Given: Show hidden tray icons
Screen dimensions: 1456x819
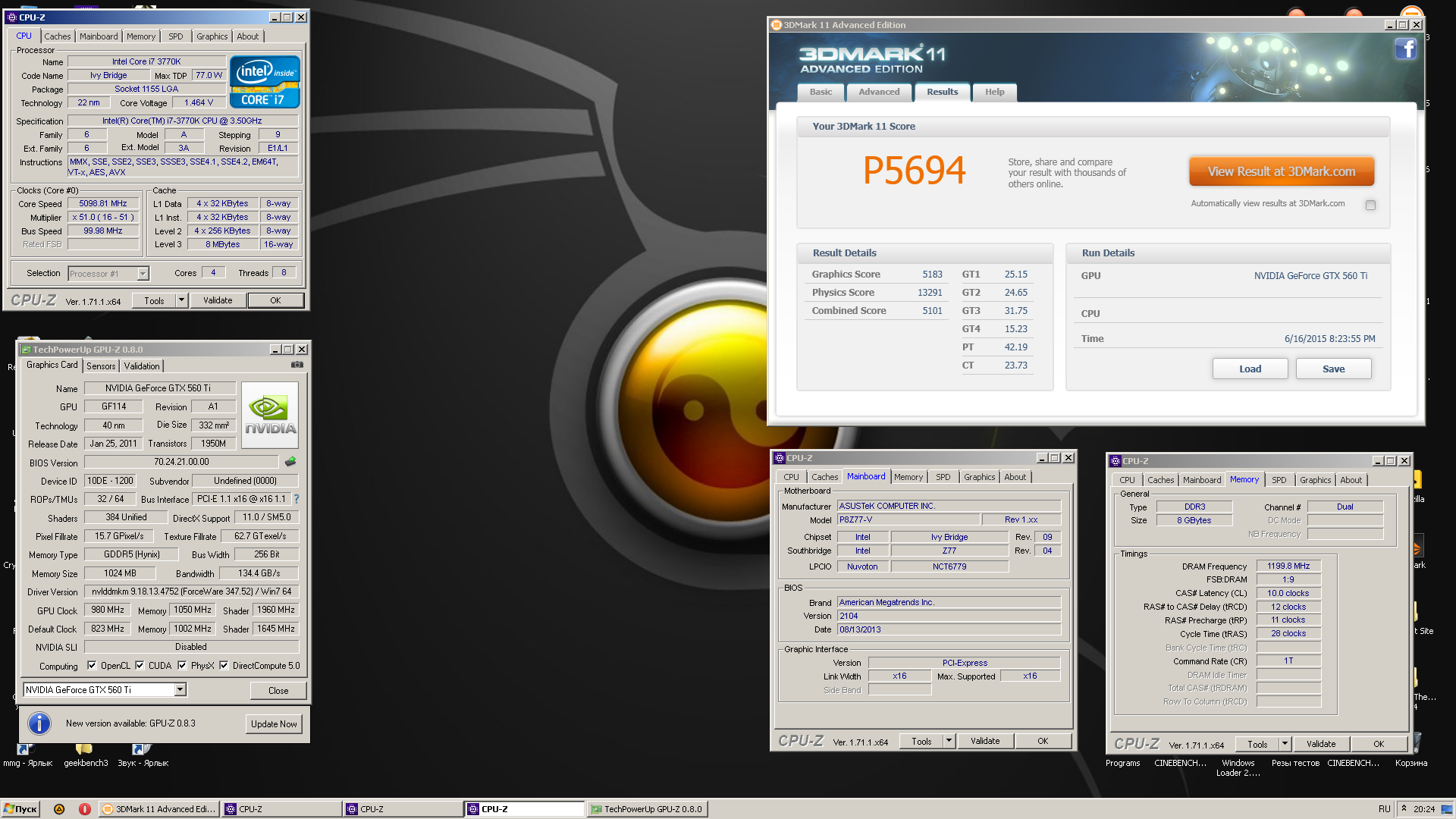Looking at the screenshot, I should [1404, 808].
